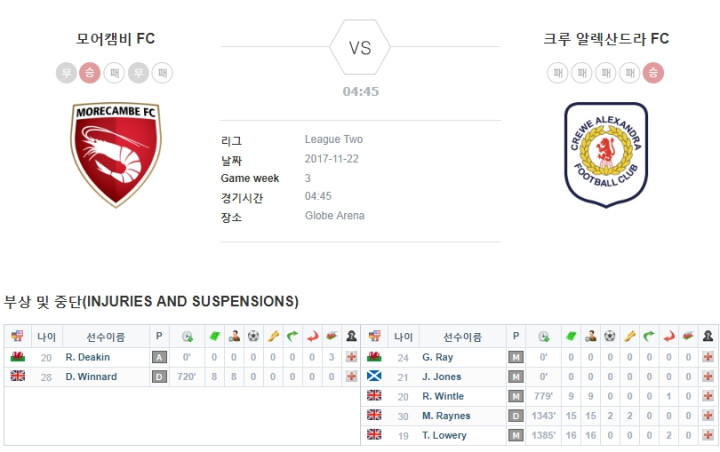Click the 선수이름 column header in Morecambe table
720x452 pixels.
point(106,337)
